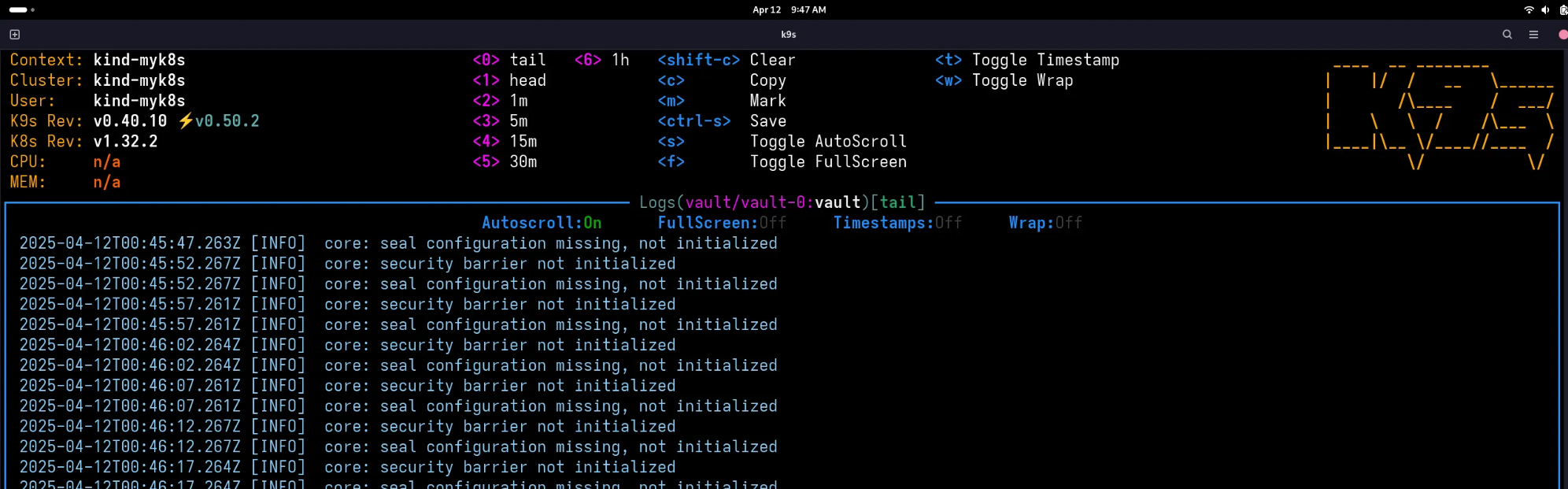Select the <3> 5m log range
The image size is (1568, 489).
pyautogui.click(x=501, y=121)
